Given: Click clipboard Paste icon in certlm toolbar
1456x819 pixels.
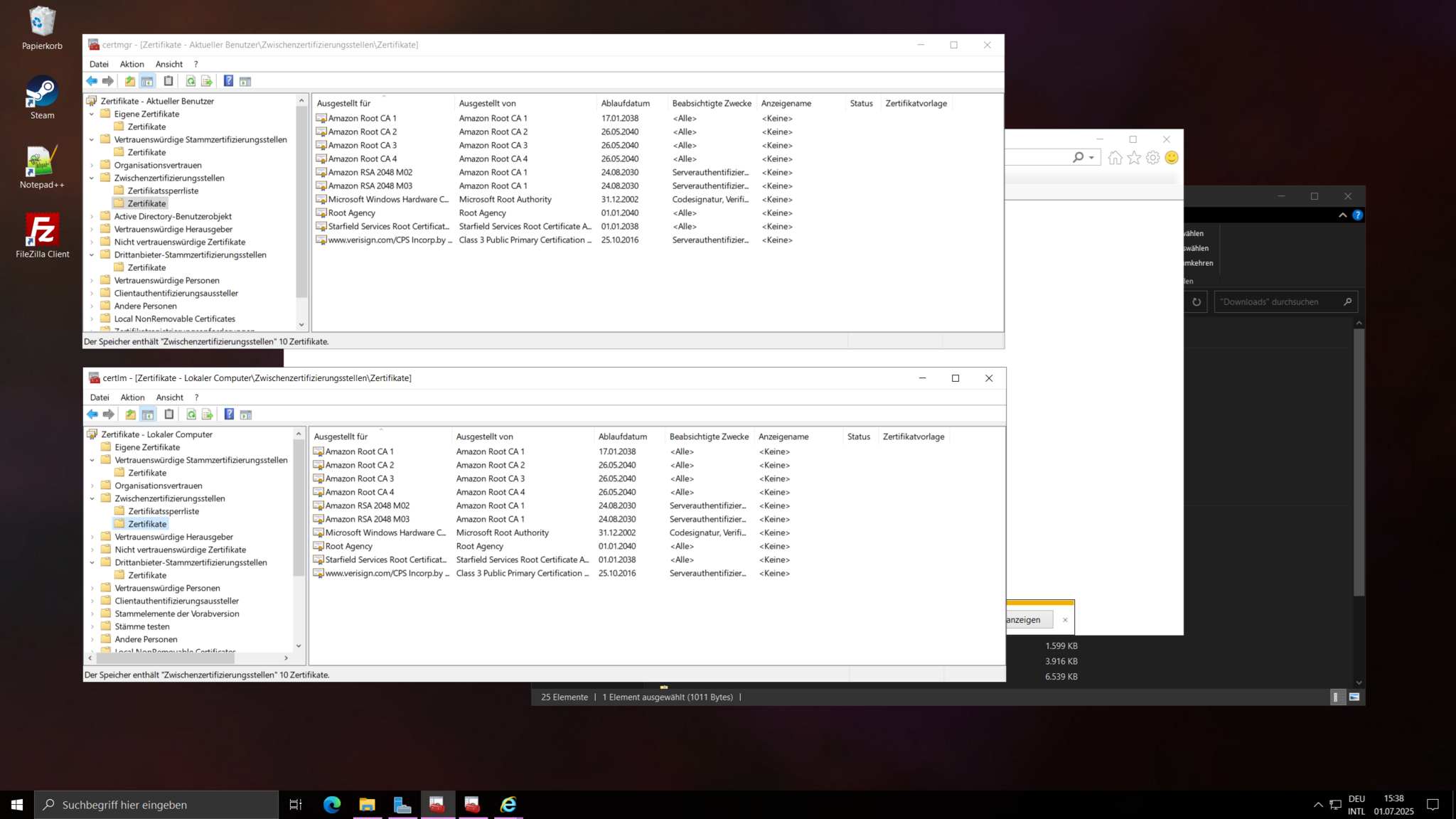Looking at the screenshot, I should tap(169, 414).
